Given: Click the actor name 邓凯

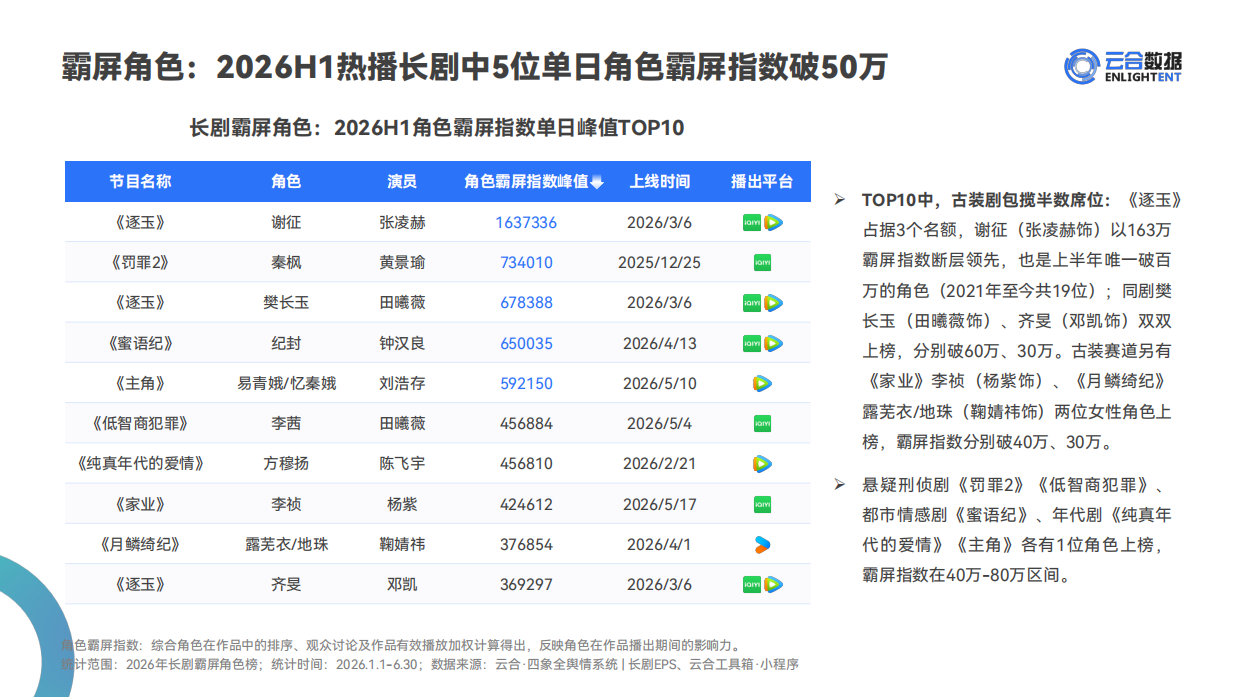Looking at the screenshot, I should point(402,584).
